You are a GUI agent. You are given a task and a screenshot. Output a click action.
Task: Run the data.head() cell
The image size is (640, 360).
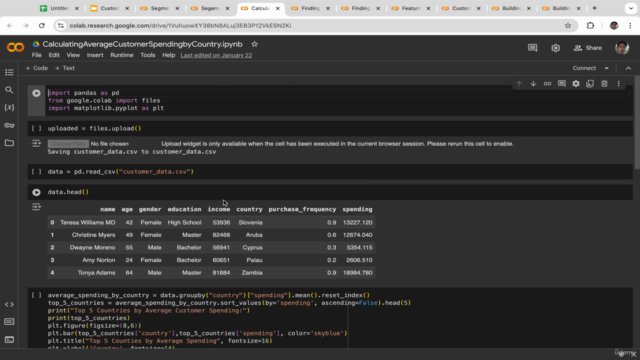coord(36,192)
